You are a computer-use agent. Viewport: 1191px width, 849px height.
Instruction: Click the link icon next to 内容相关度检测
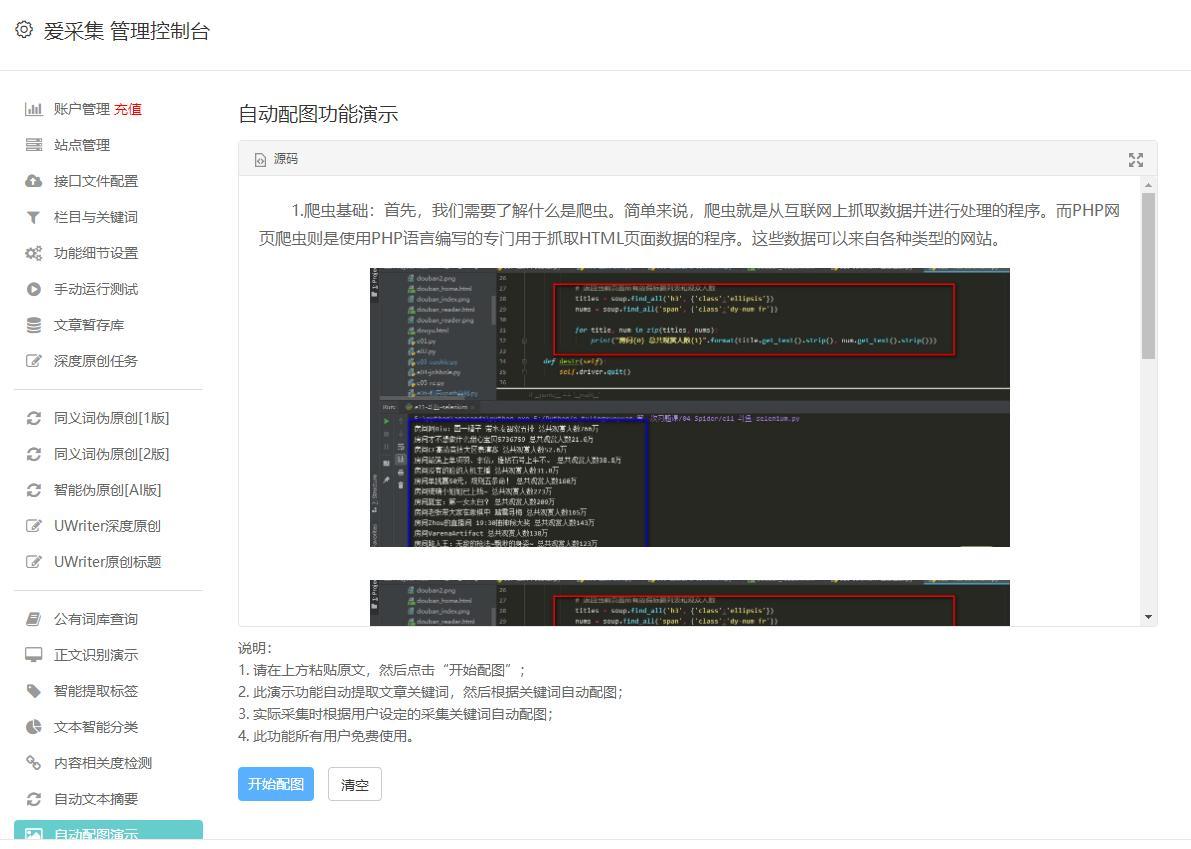[33, 762]
